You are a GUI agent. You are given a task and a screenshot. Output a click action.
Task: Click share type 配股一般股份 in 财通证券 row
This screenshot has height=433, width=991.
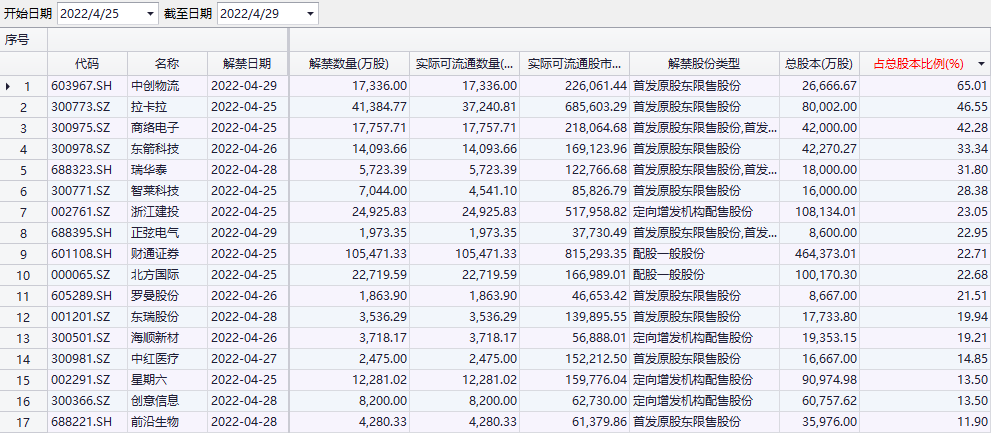click(x=669, y=254)
